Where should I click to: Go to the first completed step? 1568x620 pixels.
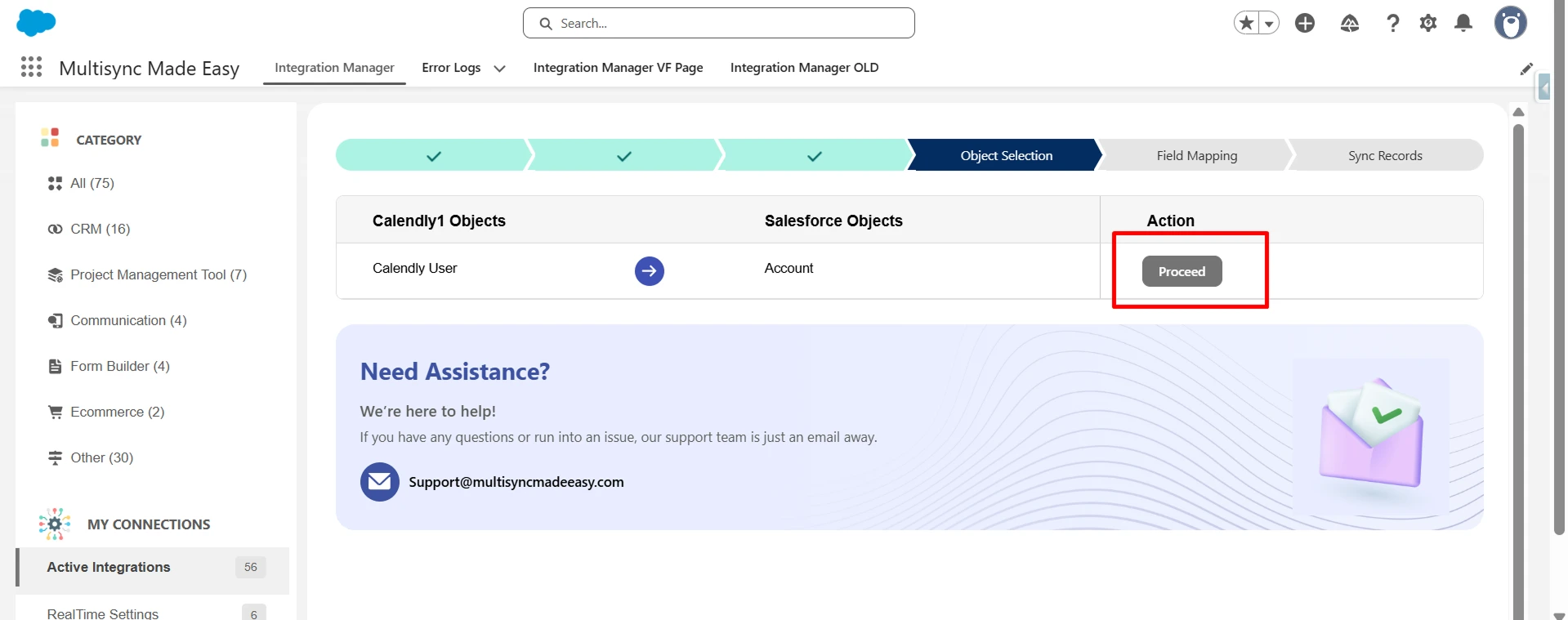pos(433,155)
